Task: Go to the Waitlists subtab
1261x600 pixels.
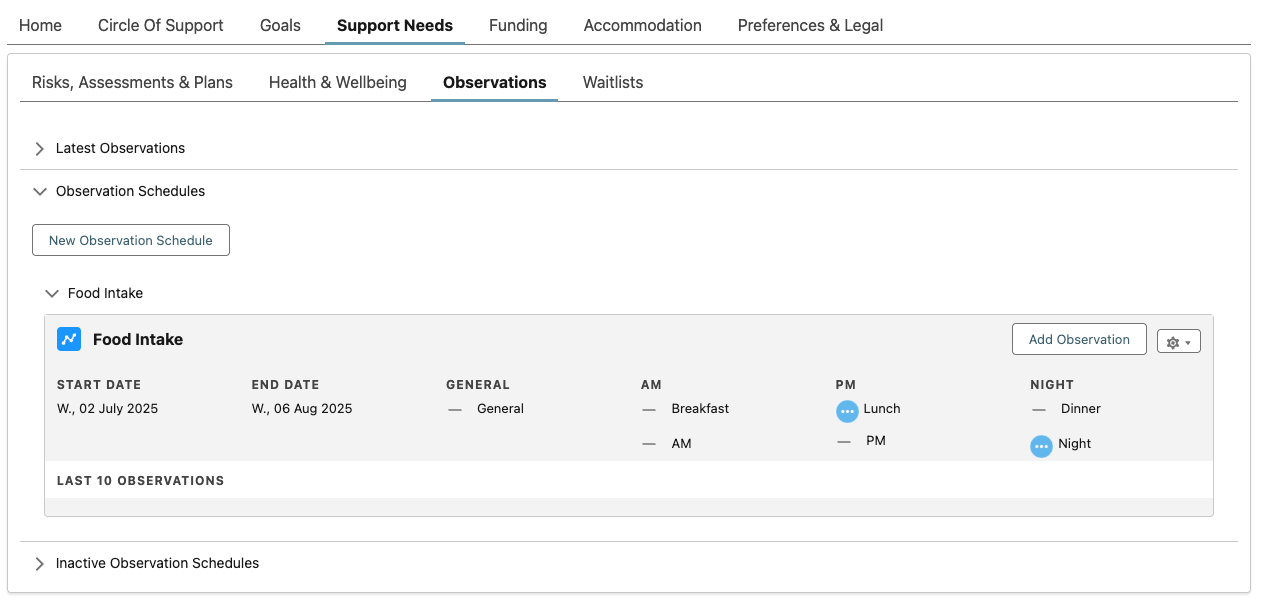Action: click(x=613, y=82)
